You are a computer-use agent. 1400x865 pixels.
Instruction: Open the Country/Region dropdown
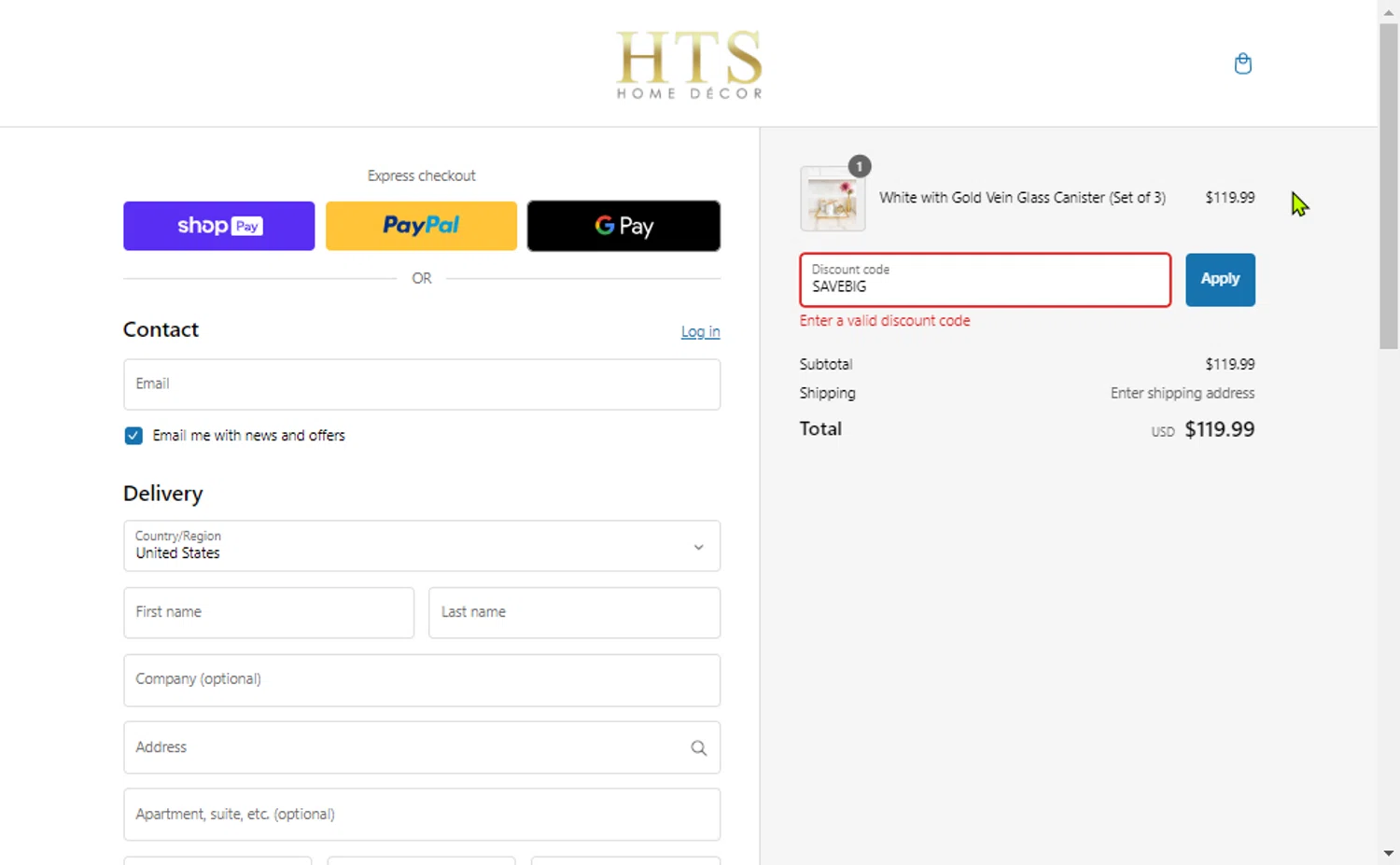click(422, 546)
